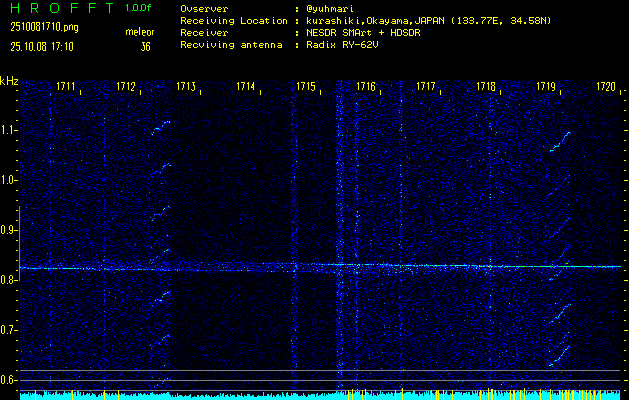Click the meteor echo at 1.1 kHz near 1719
Viewport: 629px width, 400px height.
[x=560, y=142]
